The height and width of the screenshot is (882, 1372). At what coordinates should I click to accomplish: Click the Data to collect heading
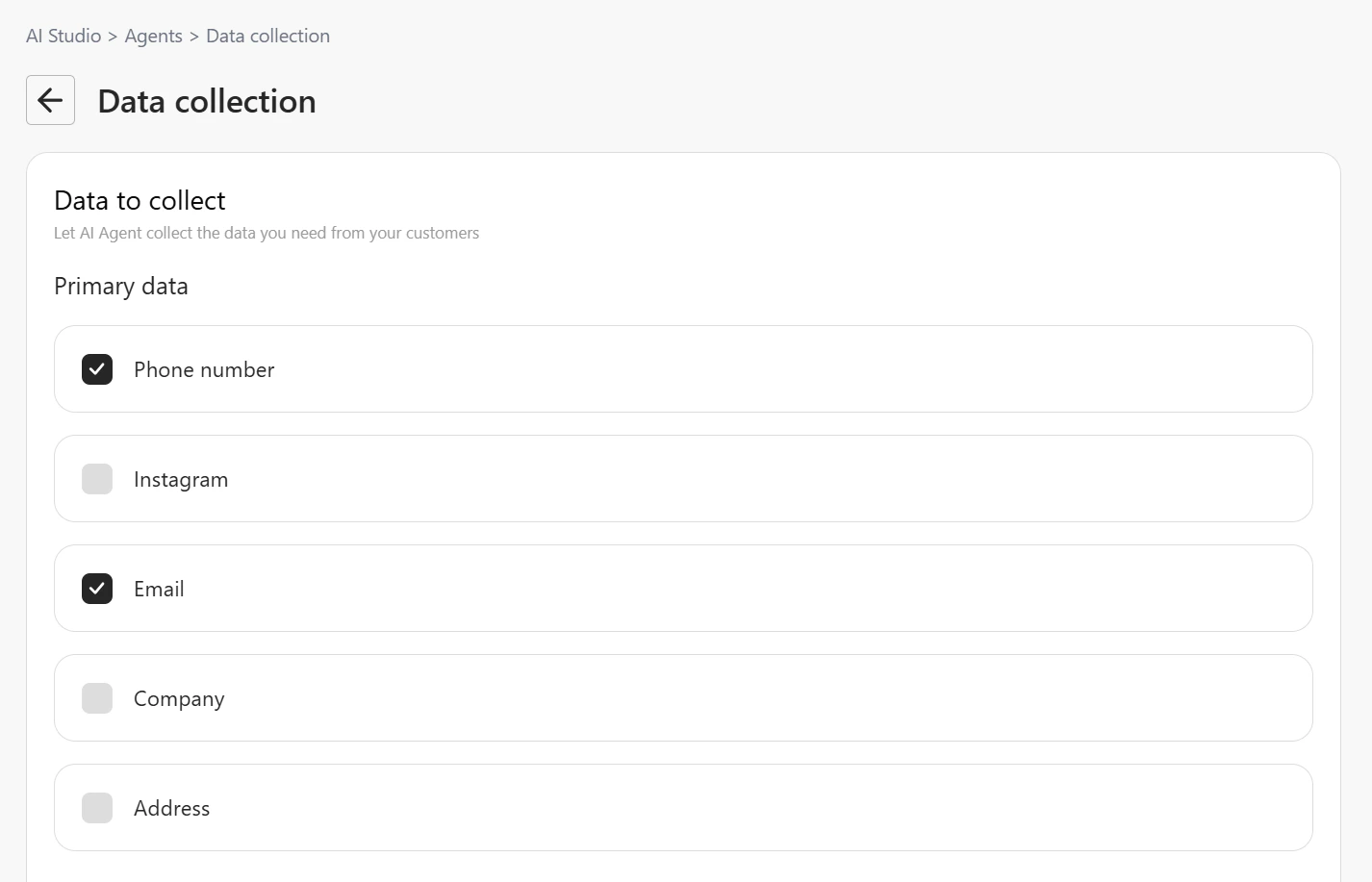140,200
